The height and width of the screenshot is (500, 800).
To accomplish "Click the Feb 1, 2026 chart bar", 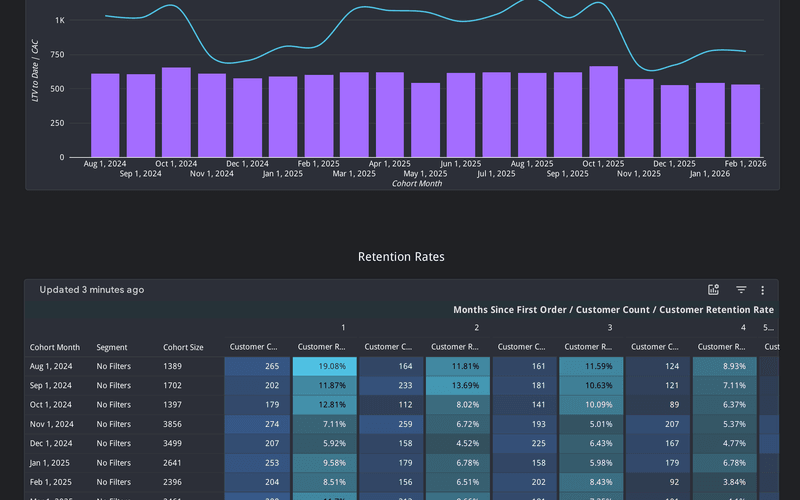I will coord(745,120).
